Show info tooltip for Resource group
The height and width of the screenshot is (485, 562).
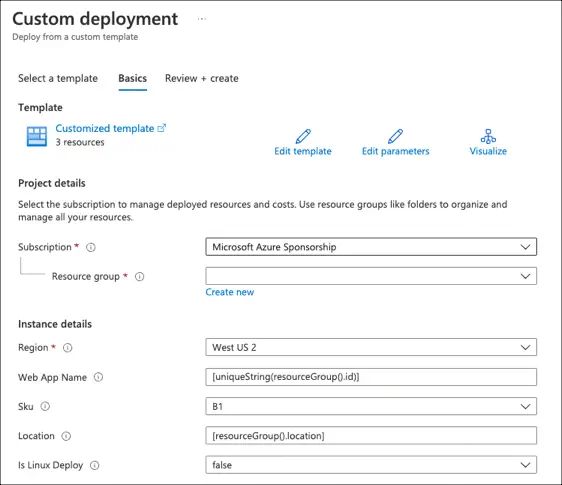pos(139,277)
